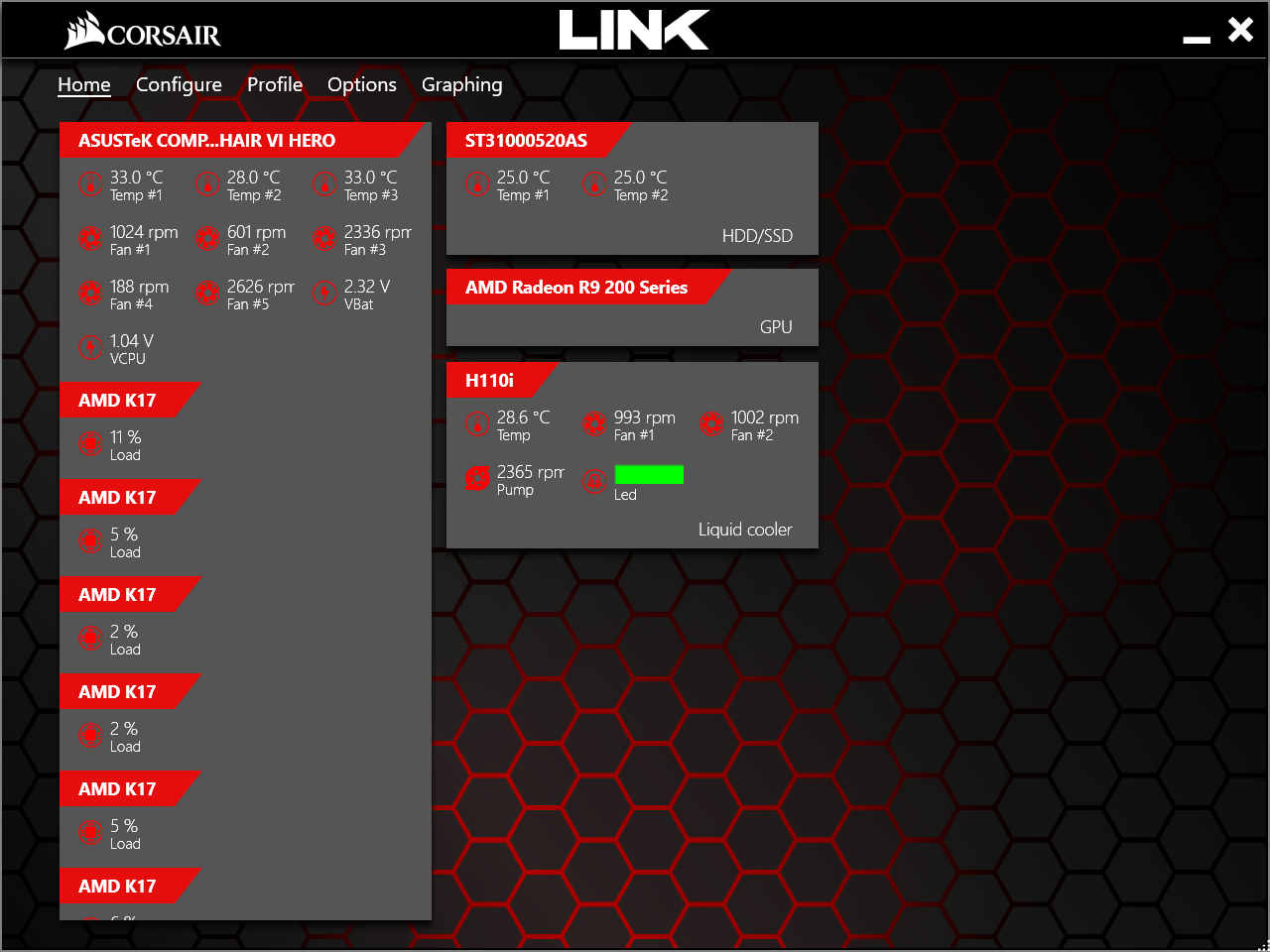Click the ST31000520AS drive header

point(526,141)
